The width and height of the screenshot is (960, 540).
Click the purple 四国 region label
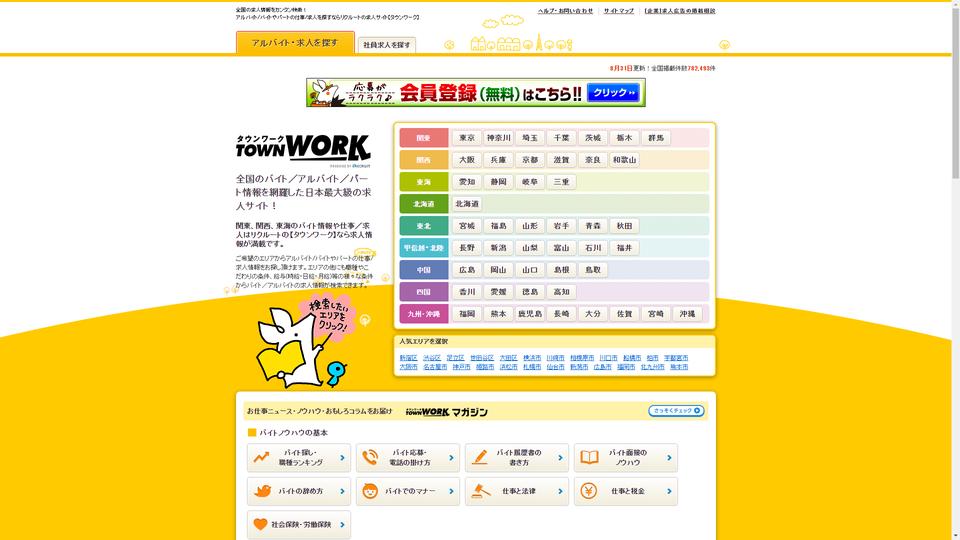click(x=424, y=292)
